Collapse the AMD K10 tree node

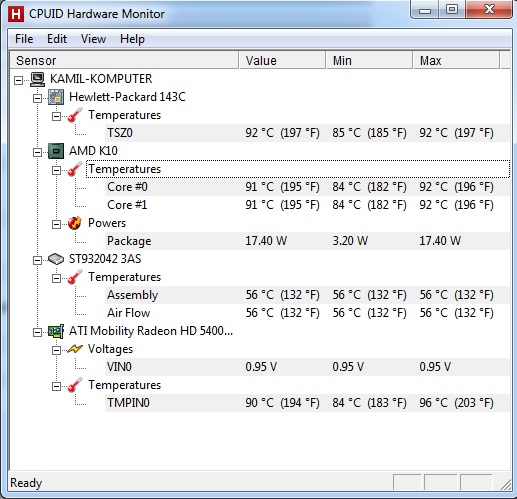37,152
